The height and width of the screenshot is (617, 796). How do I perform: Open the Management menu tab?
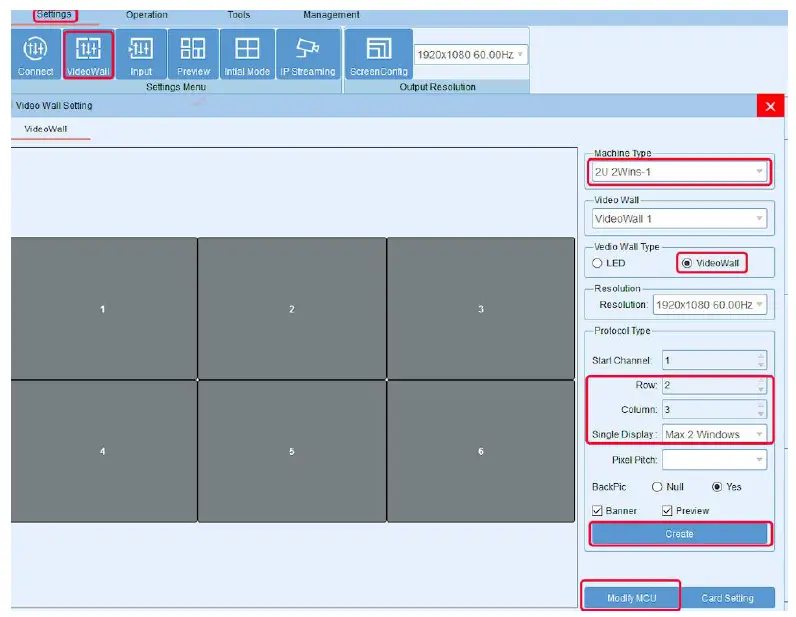coord(331,15)
